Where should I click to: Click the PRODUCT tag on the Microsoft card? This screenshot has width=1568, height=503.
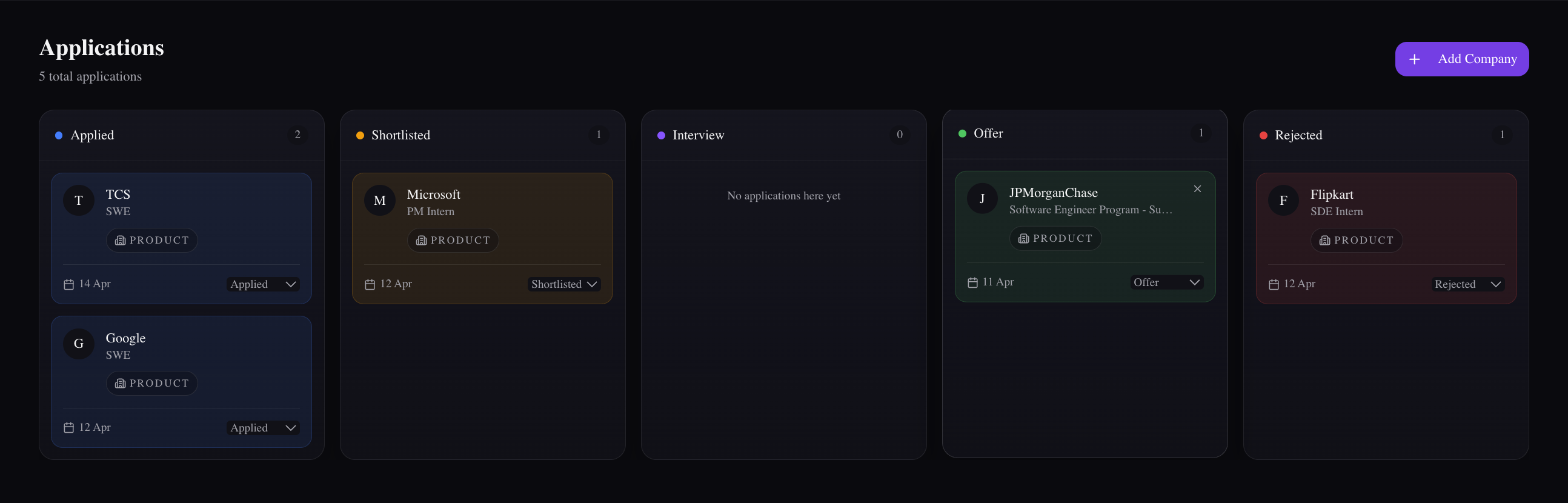[x=453, y=241]
